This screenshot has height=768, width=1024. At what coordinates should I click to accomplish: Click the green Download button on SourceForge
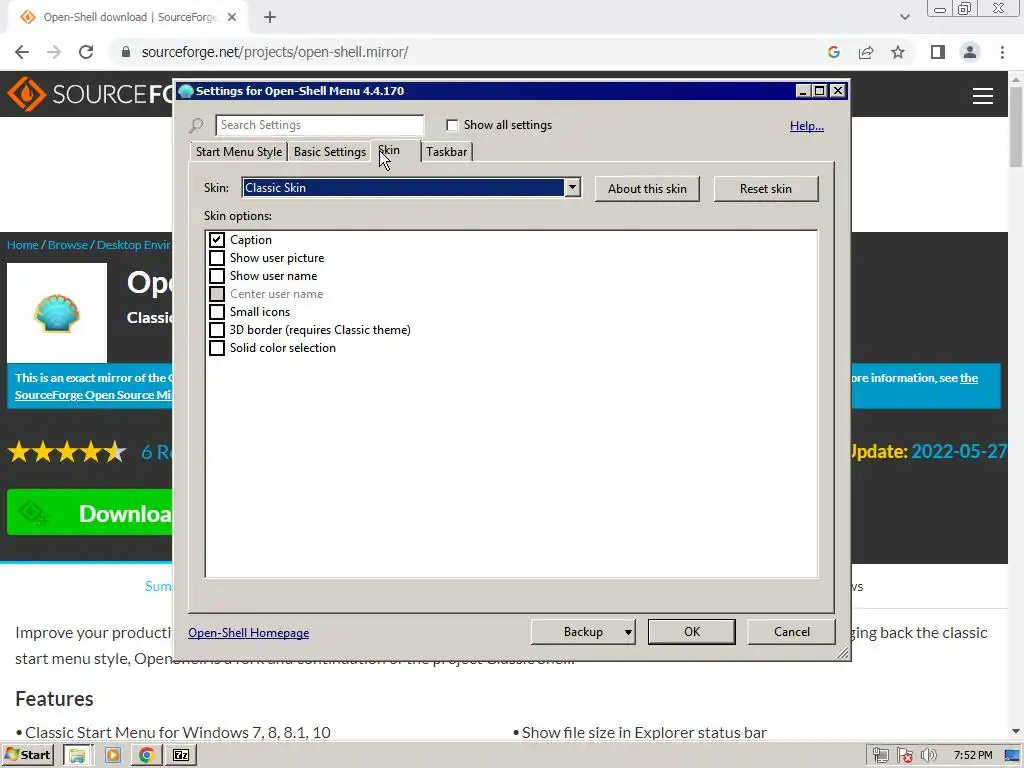(x=90, y=513)
